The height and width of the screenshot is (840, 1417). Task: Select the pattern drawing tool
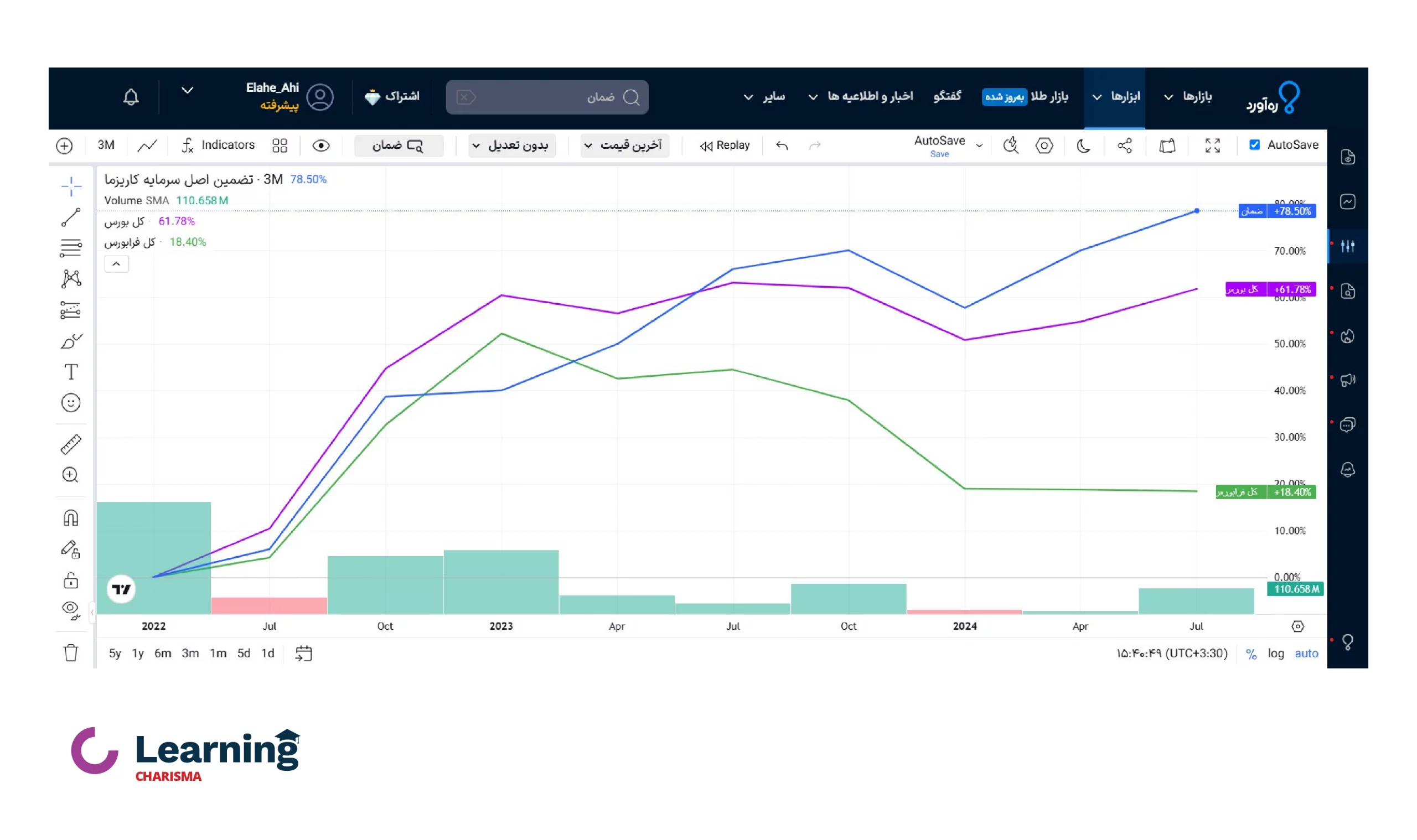pos(71,278)
